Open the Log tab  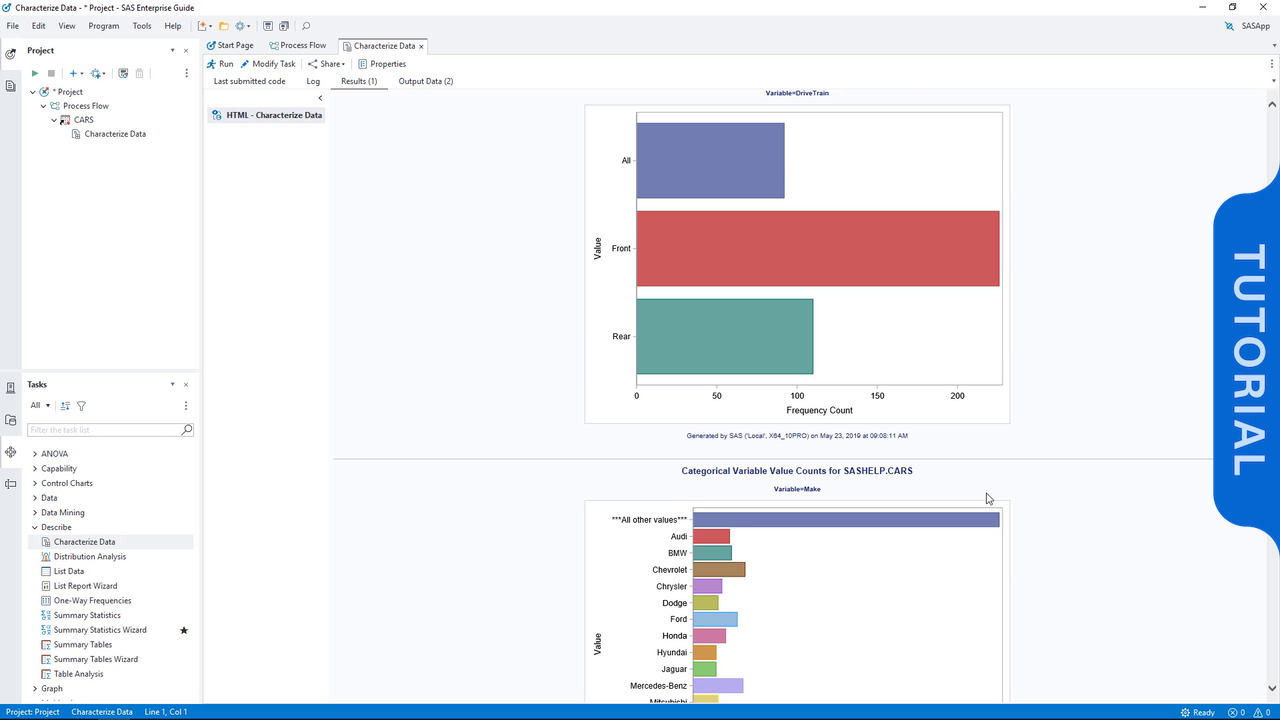tap(313, 81)
